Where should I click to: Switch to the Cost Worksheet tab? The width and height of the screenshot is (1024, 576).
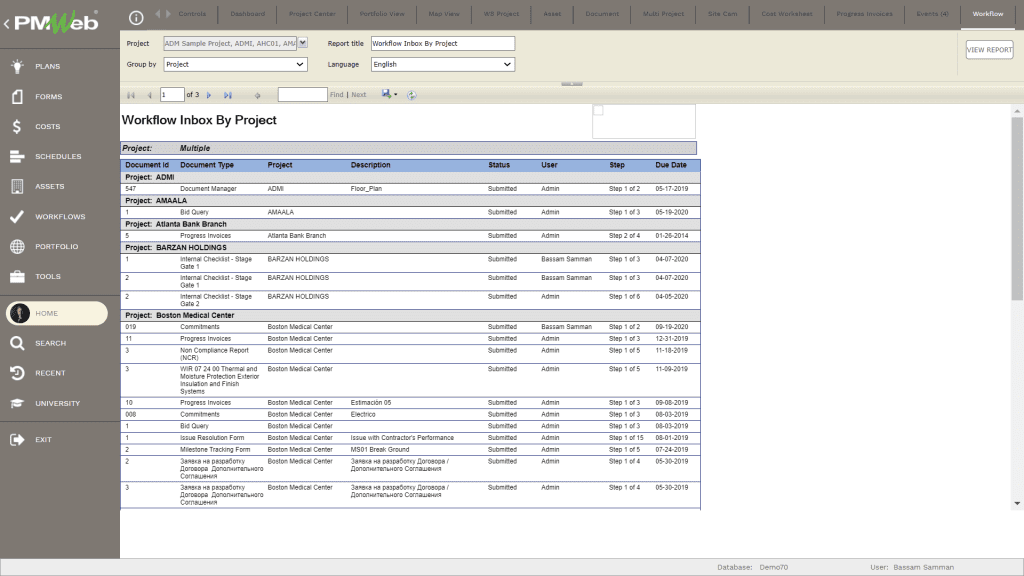tap(787, 14)
